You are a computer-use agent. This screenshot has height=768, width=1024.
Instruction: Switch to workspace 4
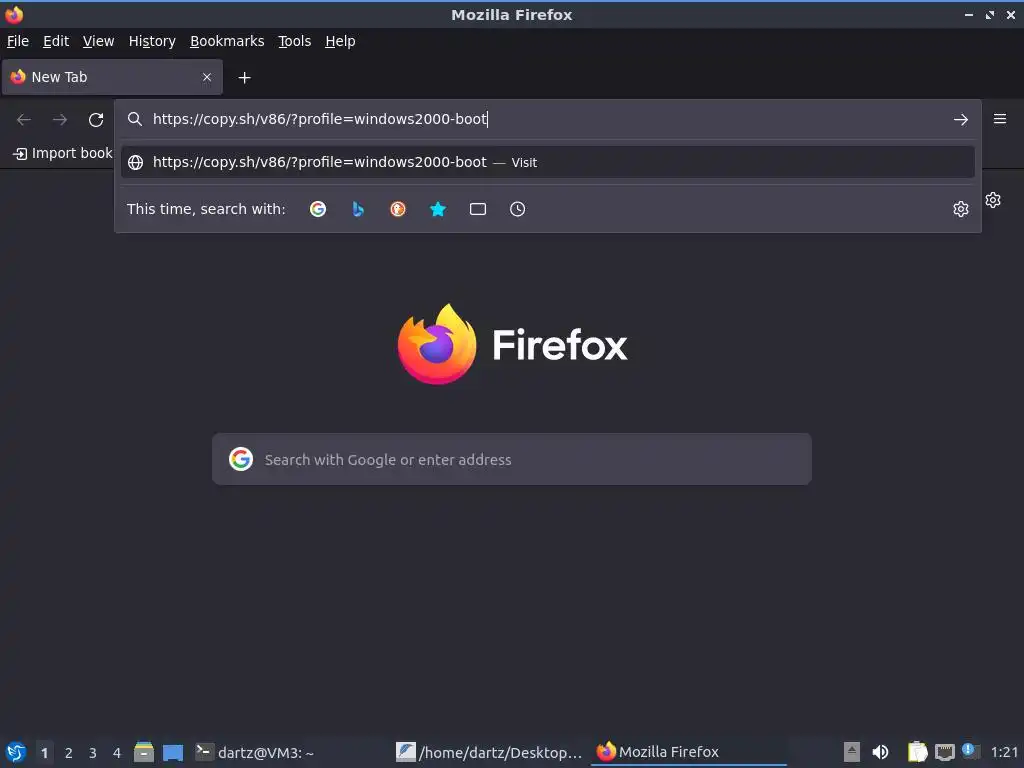point(117,753)
